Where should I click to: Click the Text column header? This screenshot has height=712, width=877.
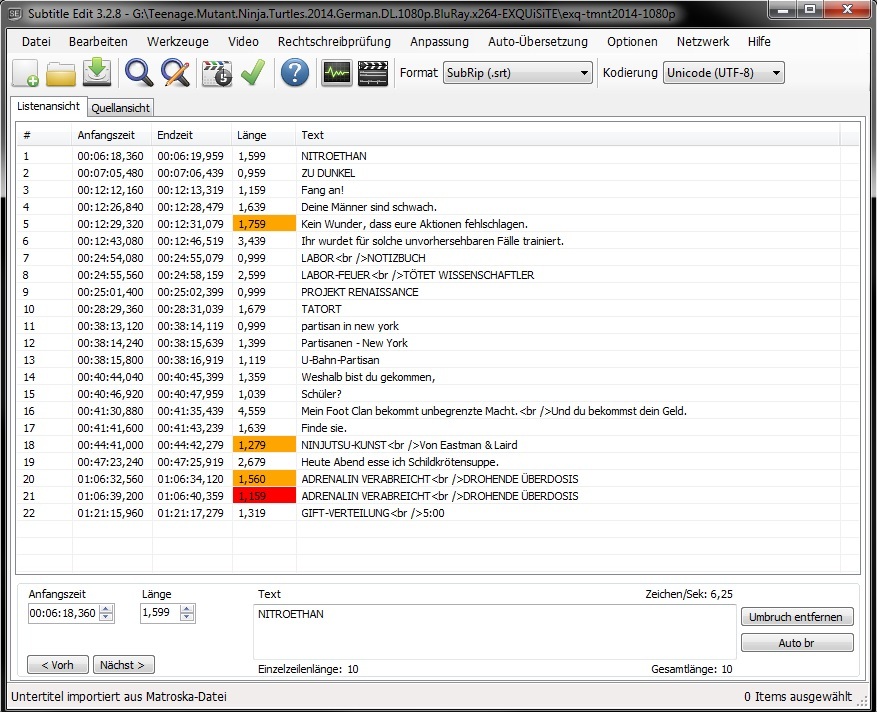(568, 135)
